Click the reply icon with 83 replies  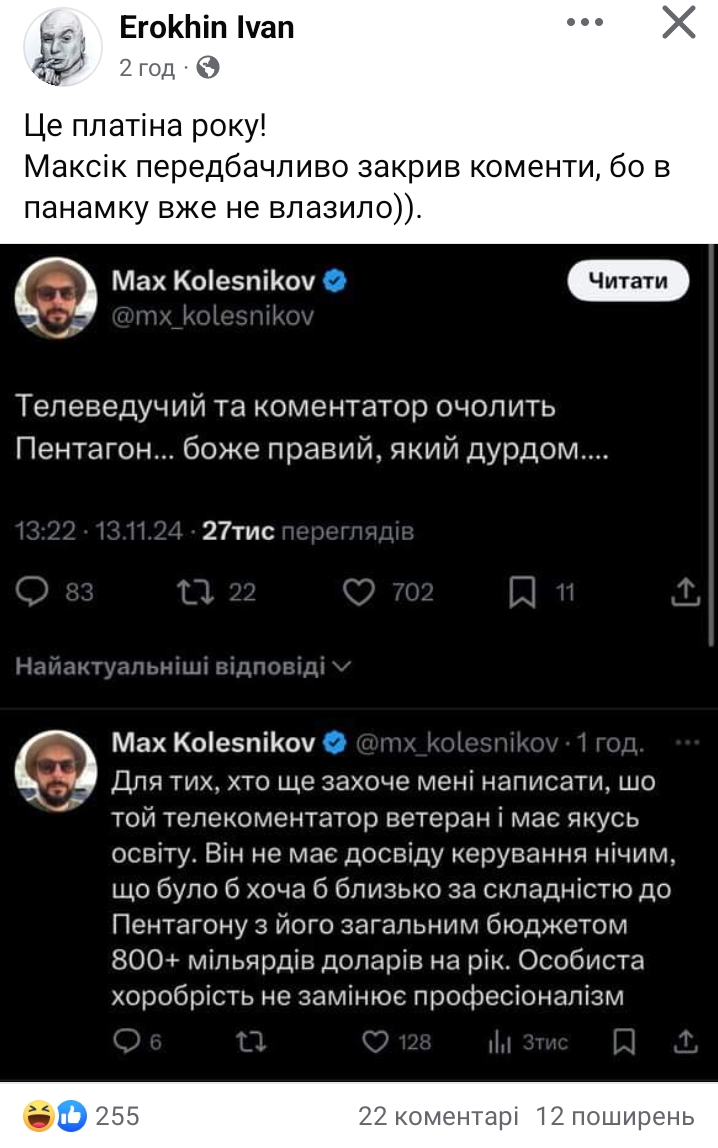34,592
